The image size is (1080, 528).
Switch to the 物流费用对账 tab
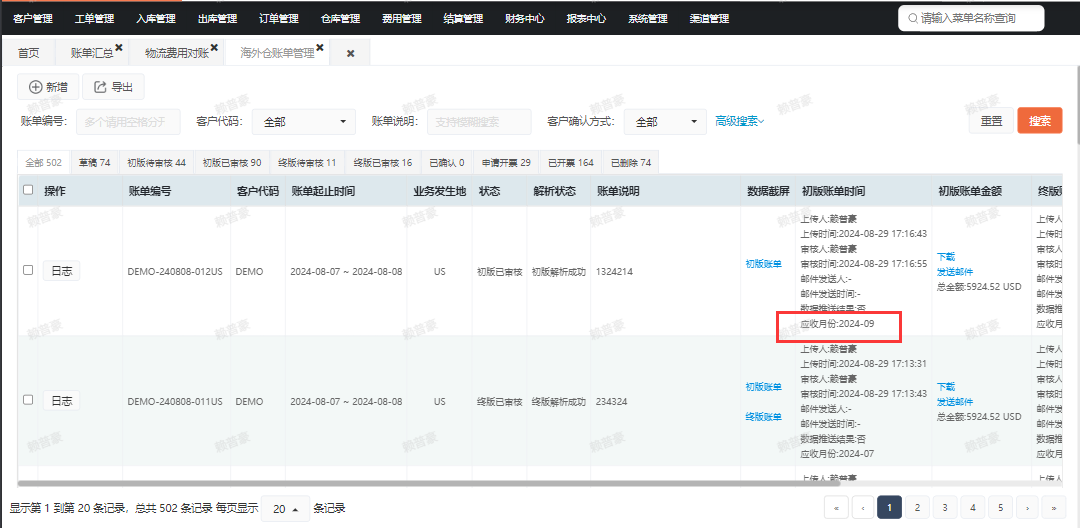(x=176, y=53)
